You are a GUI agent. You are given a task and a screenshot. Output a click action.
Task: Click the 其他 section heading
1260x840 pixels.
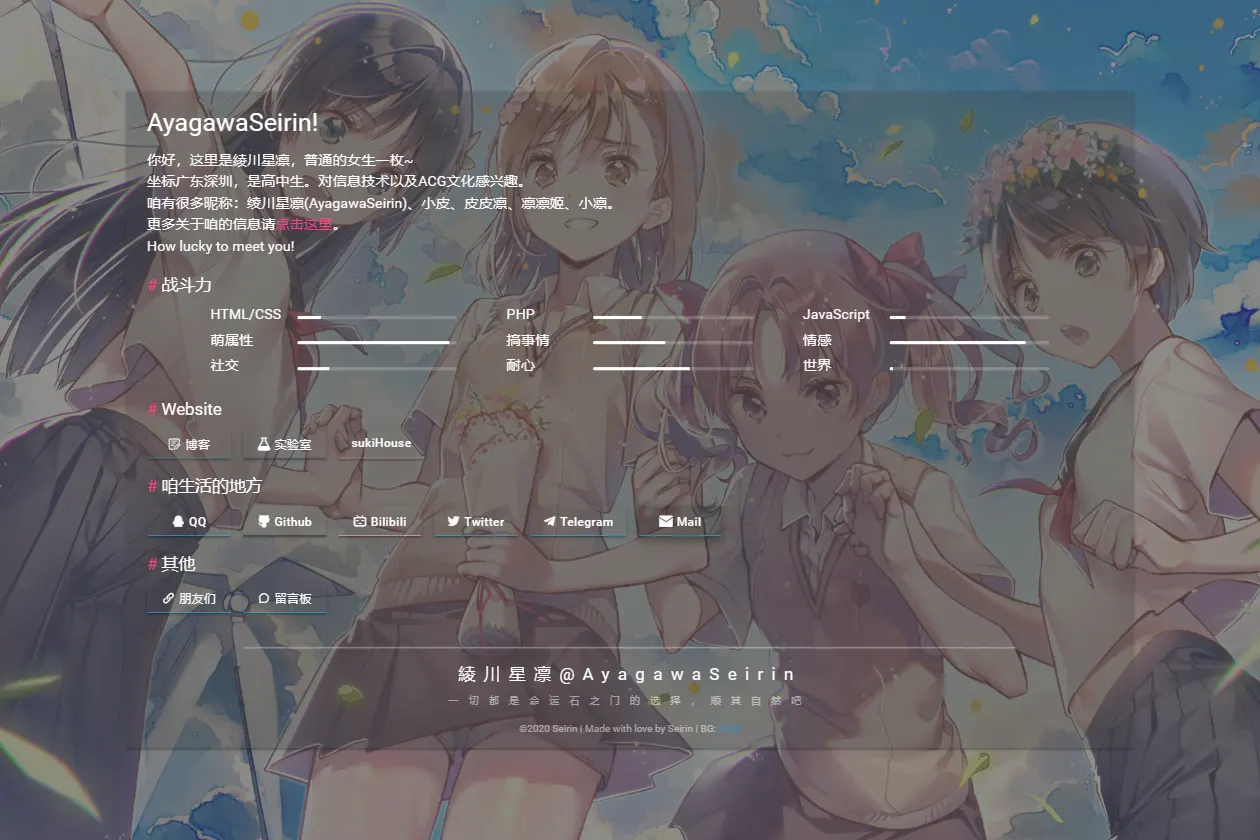pos(171,564)
